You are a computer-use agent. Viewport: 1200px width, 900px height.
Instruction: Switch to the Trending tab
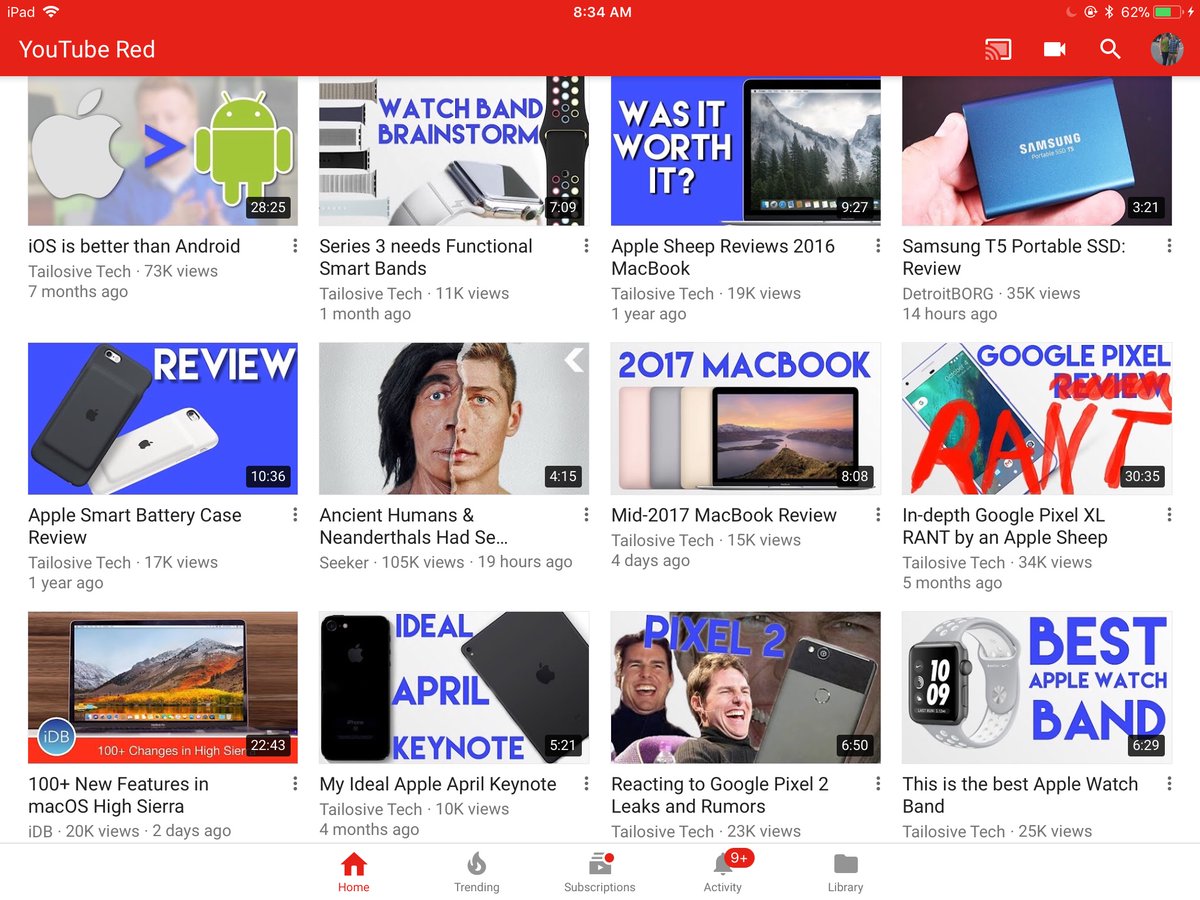(x=476, y=872)
